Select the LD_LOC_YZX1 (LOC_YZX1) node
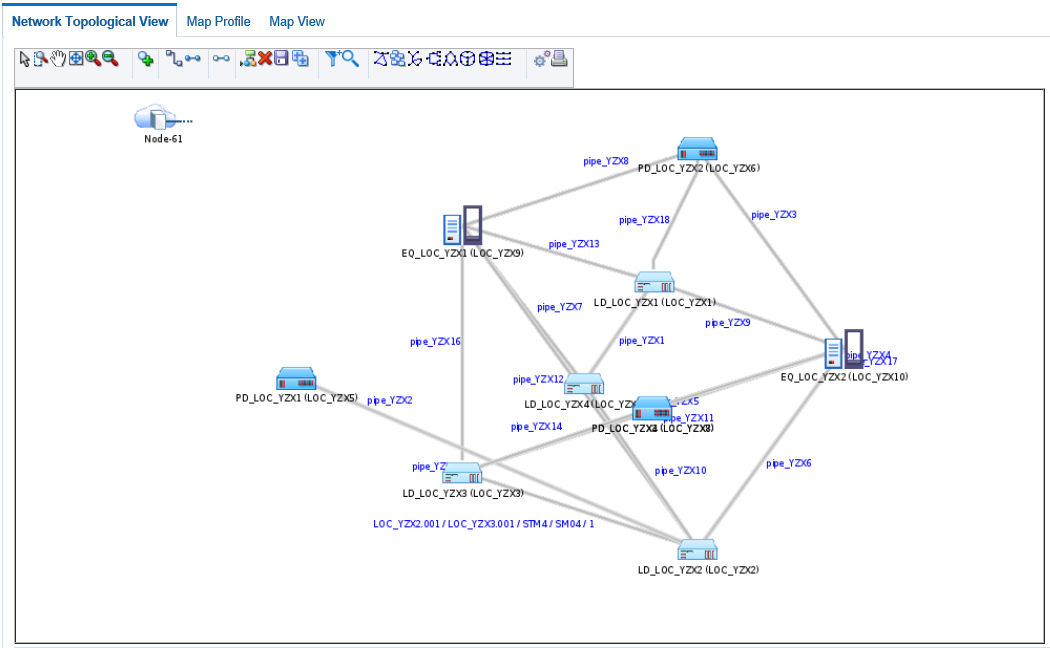Screen dimensions: 1050x648 coord(654,282)
